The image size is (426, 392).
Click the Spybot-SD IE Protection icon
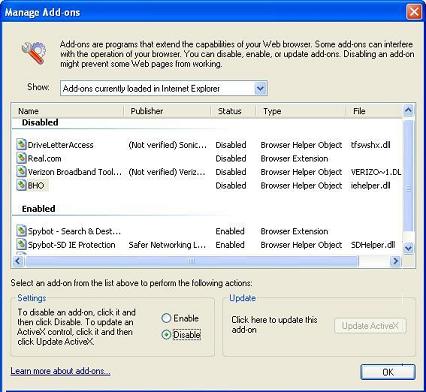[x=21, y=244]
